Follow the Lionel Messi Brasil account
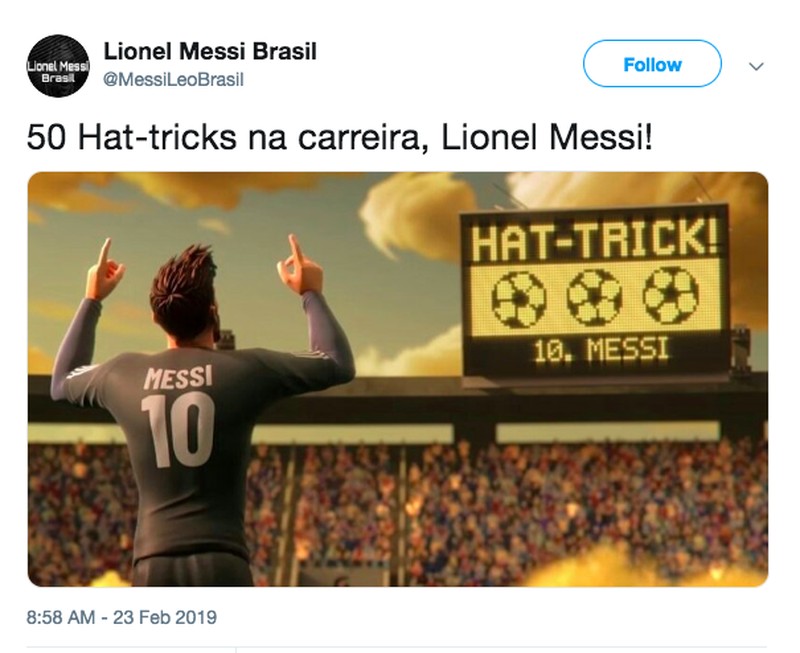Screen dimensions: 800x653 click(x=651, y=64)
